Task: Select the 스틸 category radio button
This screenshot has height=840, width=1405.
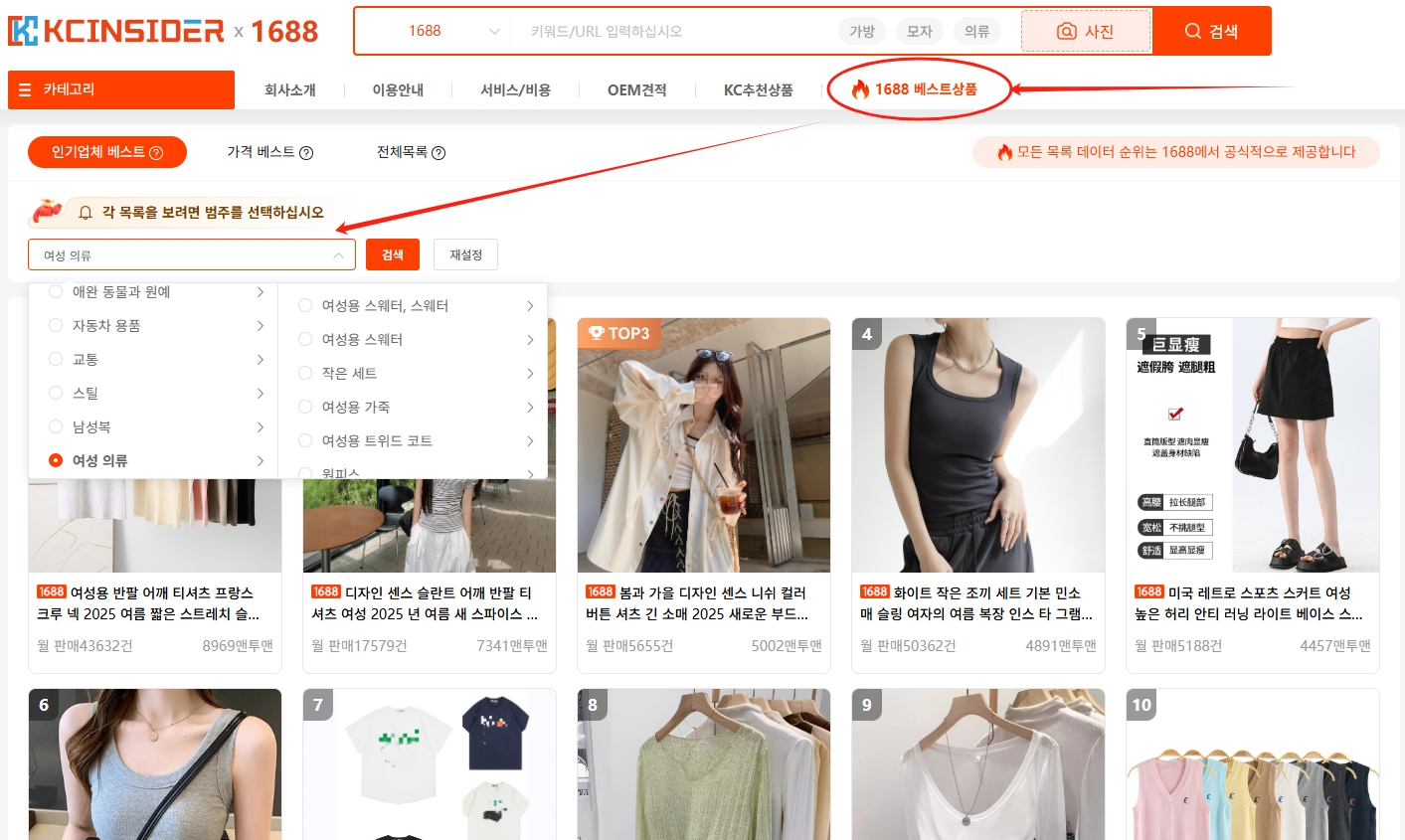Action: [x=56, y=394]
